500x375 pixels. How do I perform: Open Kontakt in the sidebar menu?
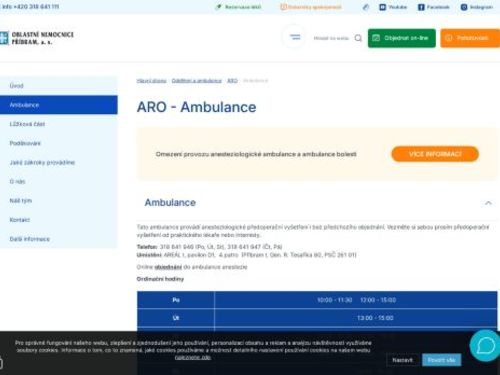(x=59, y=220)
